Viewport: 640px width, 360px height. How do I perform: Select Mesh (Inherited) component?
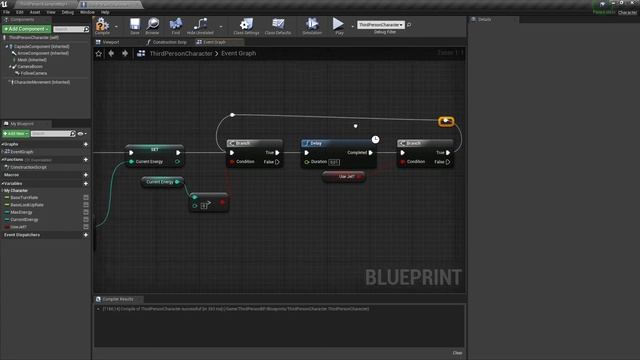32,60
